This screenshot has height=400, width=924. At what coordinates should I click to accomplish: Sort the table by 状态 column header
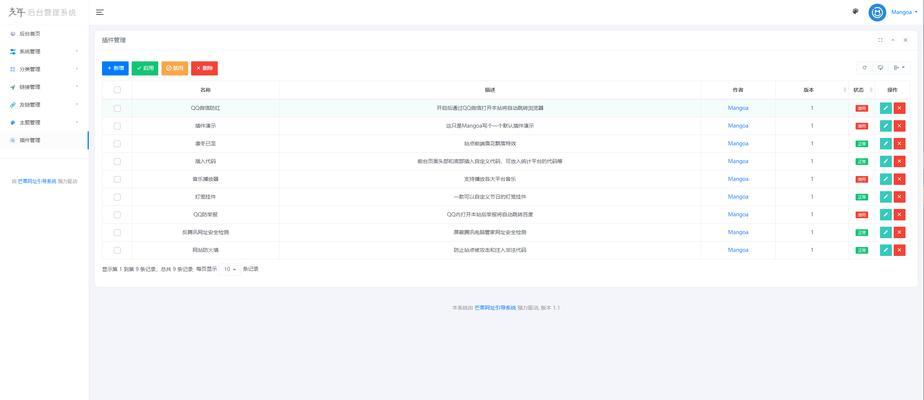(861, 90)
